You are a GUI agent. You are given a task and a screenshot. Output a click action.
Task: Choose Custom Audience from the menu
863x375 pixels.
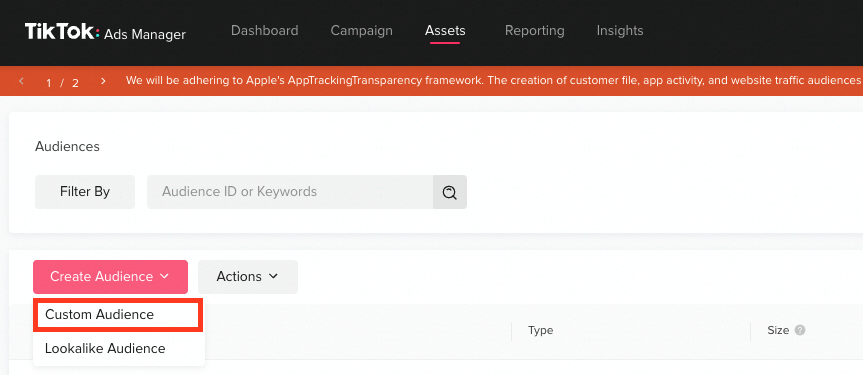(118, 315)
